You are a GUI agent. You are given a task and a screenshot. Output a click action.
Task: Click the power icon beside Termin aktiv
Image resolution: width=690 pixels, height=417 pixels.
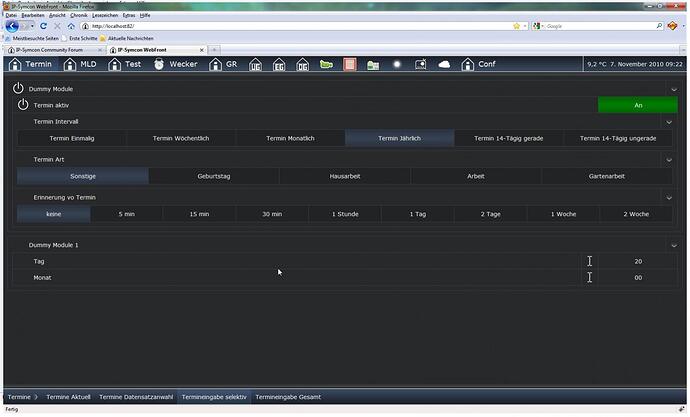[23, 105]
